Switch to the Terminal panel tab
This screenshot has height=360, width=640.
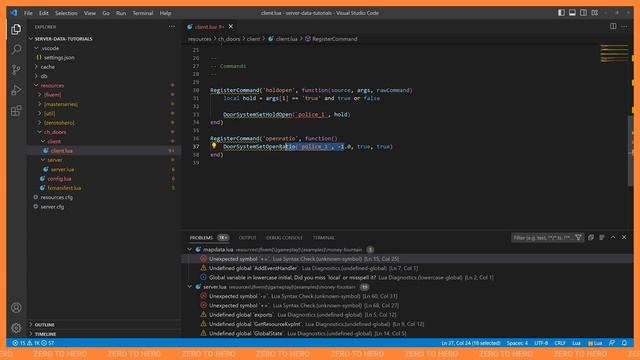[x=324, y=238]
